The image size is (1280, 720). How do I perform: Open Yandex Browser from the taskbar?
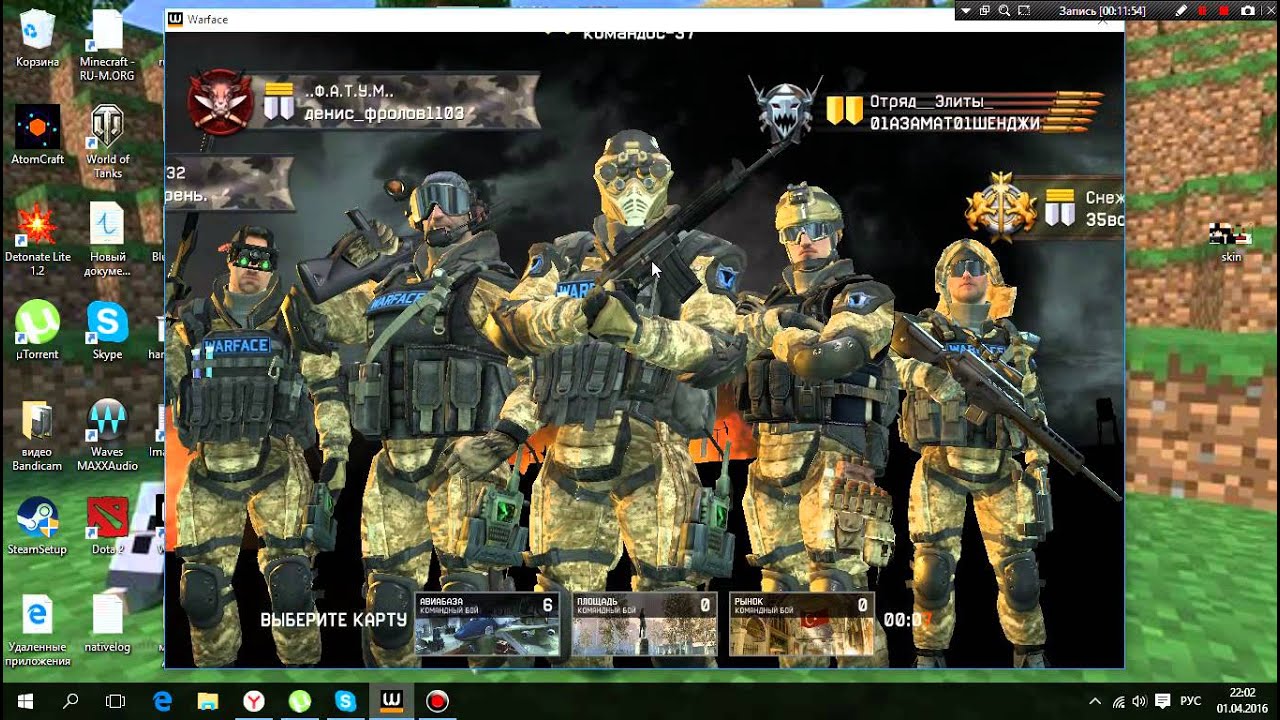254,701
